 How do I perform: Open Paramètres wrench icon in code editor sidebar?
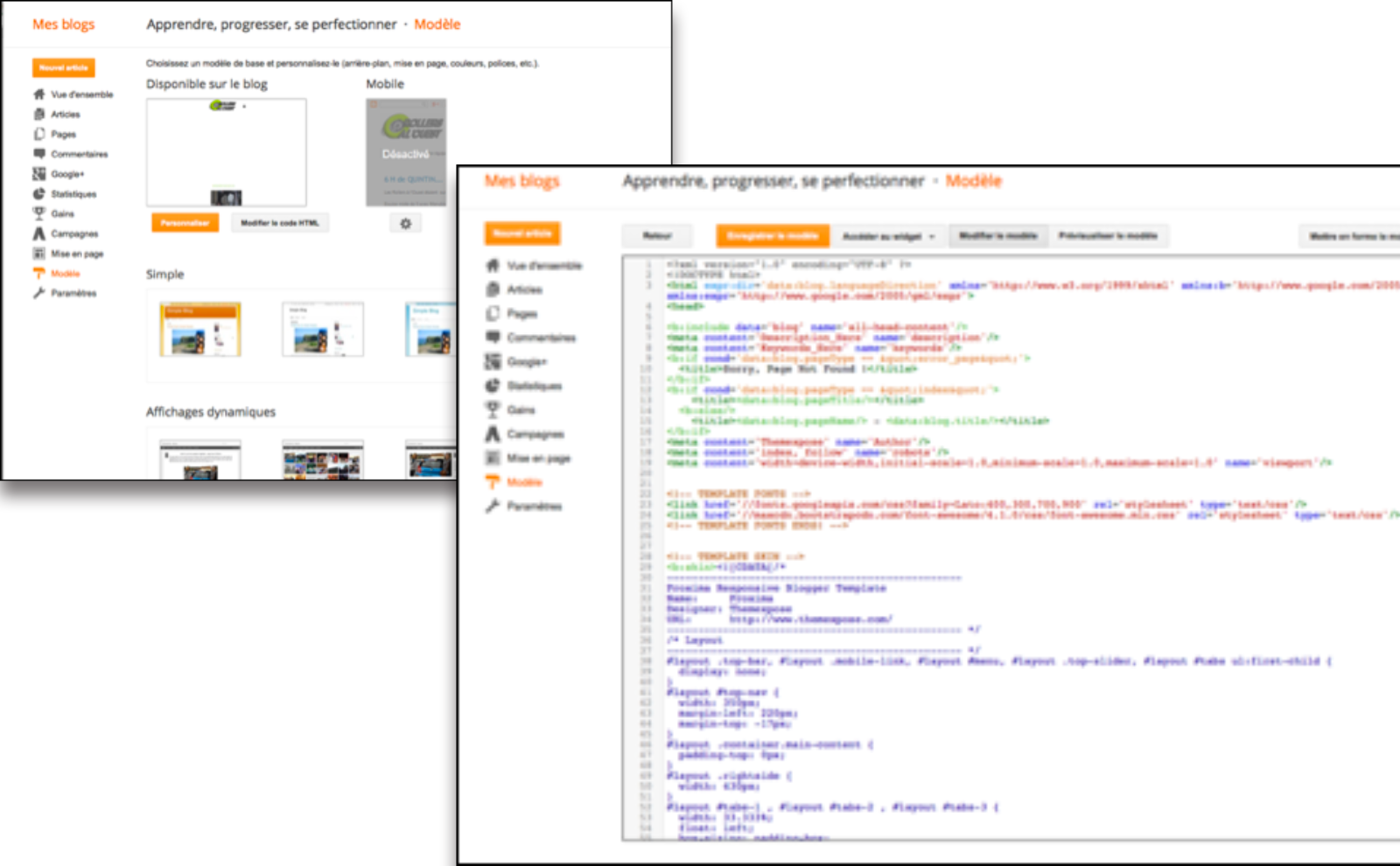coord(493,506)
